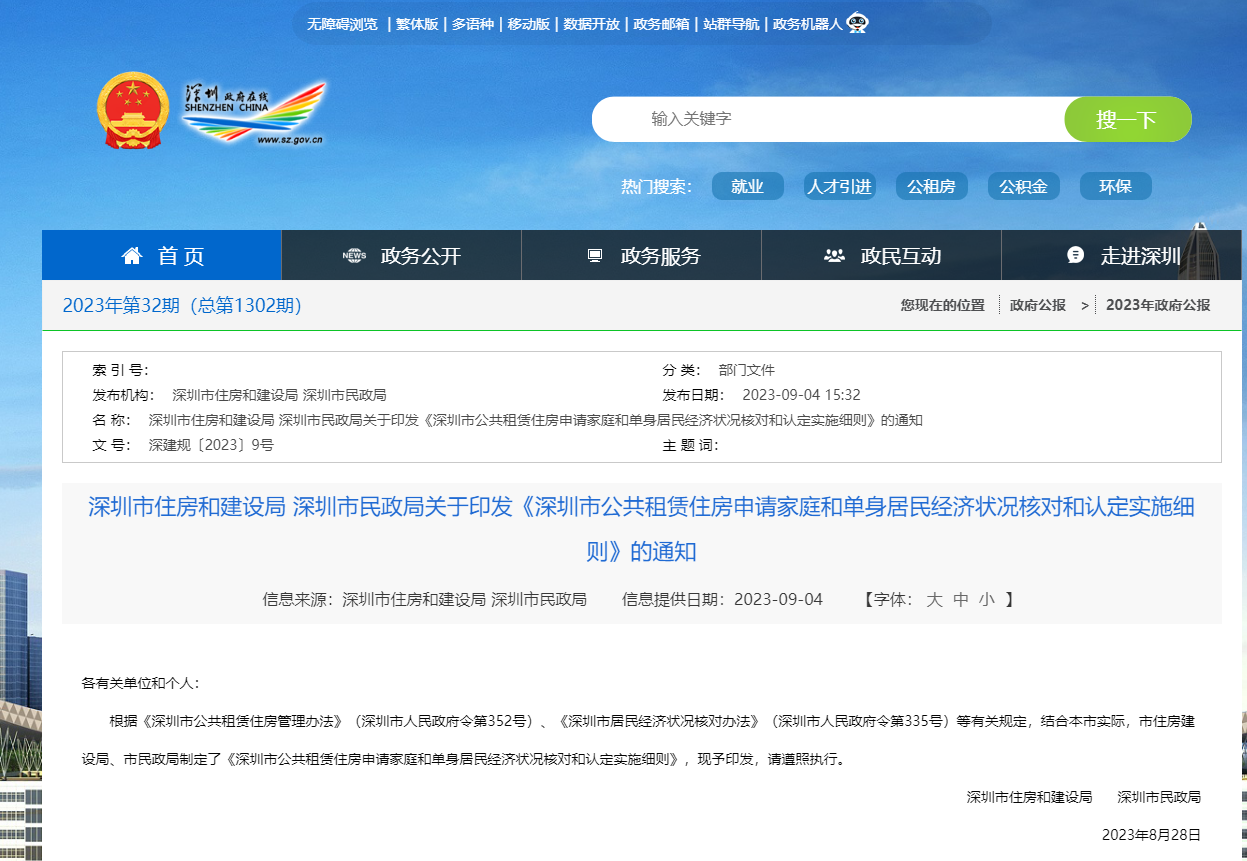Open the 政务服务 menu tab
Screen dimensions: 1247x861
[660, 256]
